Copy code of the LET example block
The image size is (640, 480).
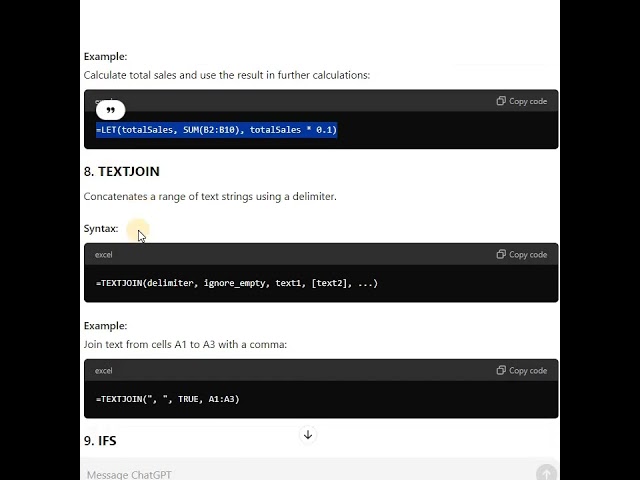522,101
